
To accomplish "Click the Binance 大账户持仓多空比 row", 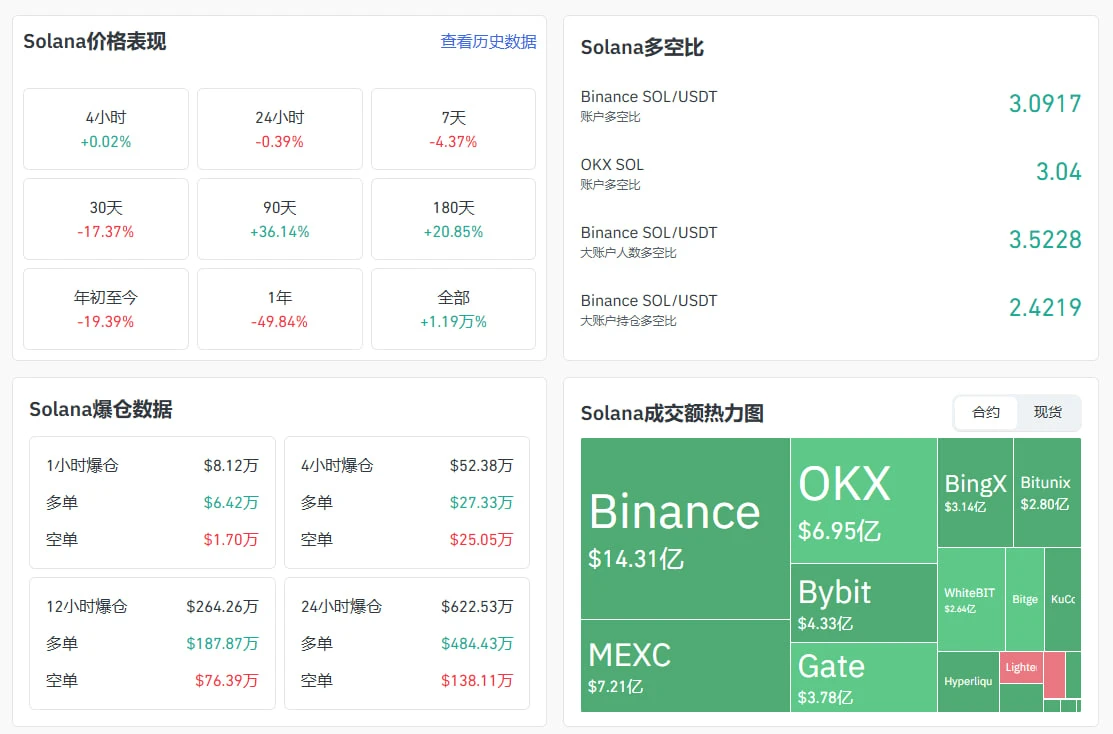I will point(830,309).
